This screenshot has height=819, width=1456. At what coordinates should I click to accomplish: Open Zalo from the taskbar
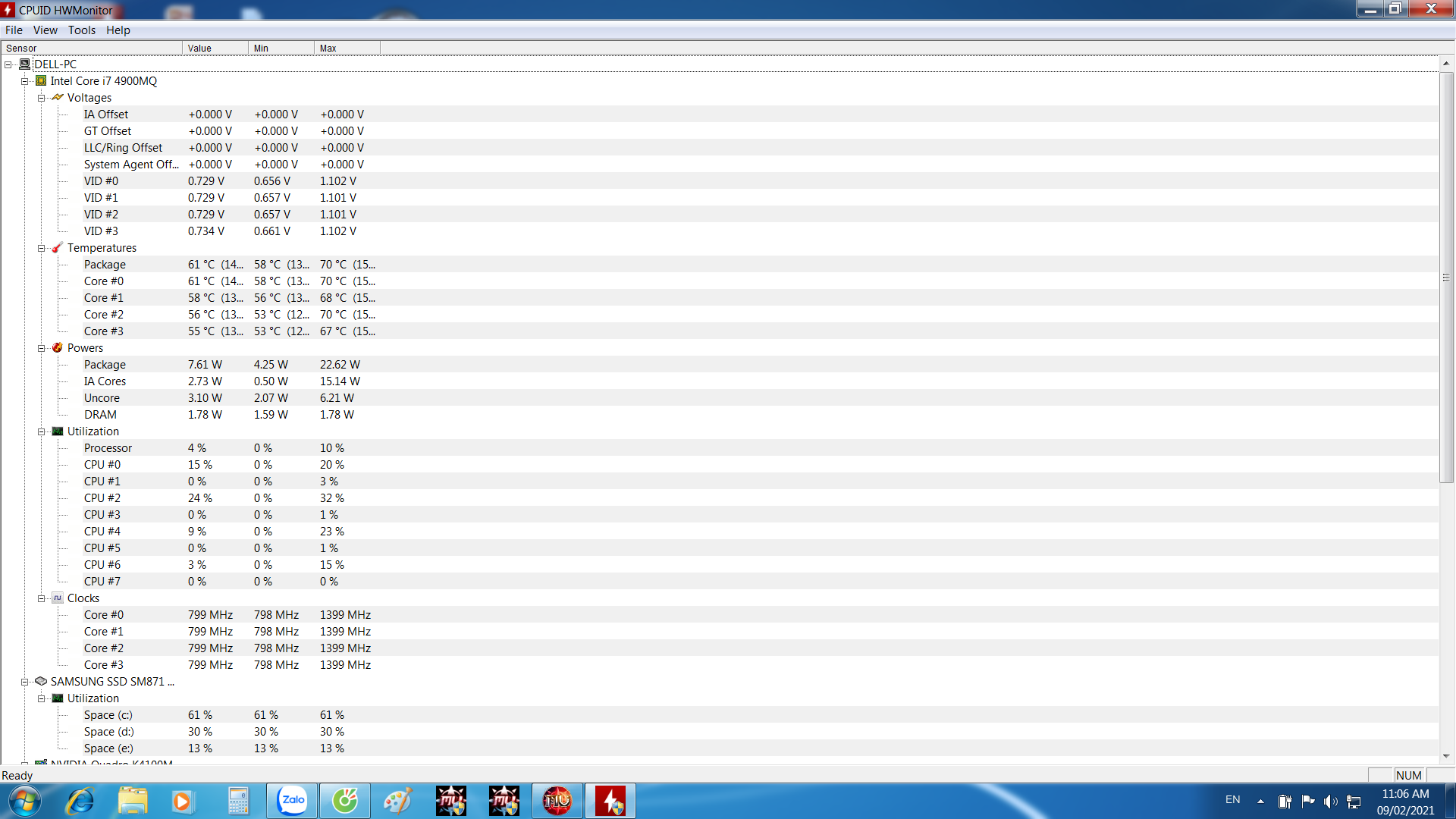292,801
